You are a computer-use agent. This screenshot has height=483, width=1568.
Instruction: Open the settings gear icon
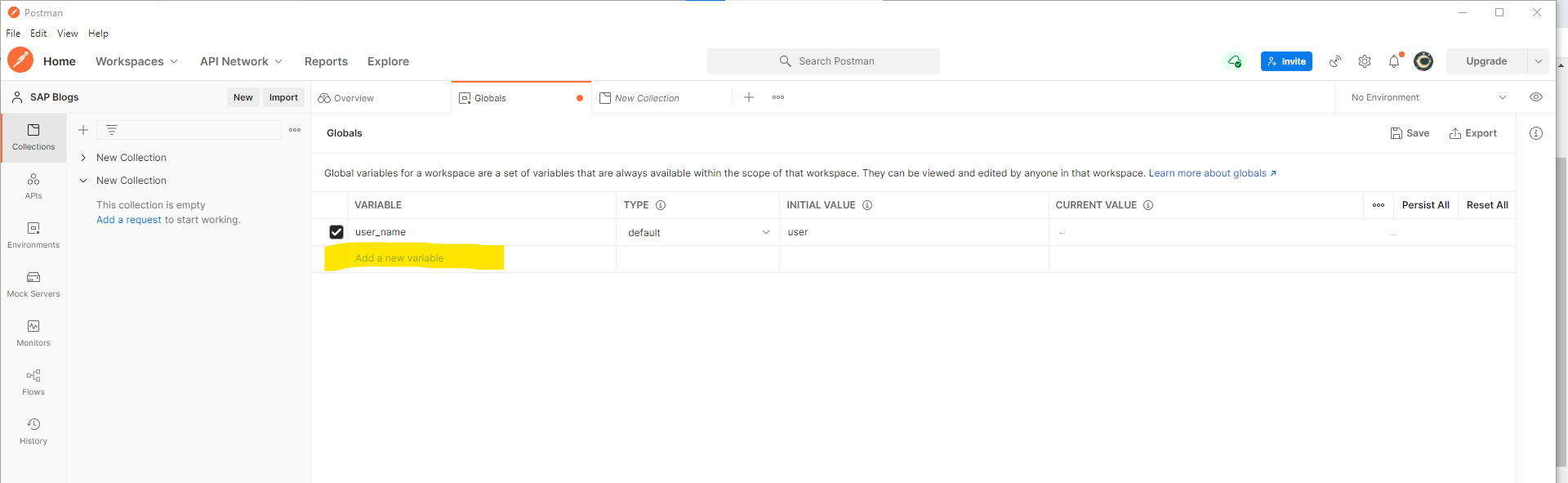[1365, 61]
